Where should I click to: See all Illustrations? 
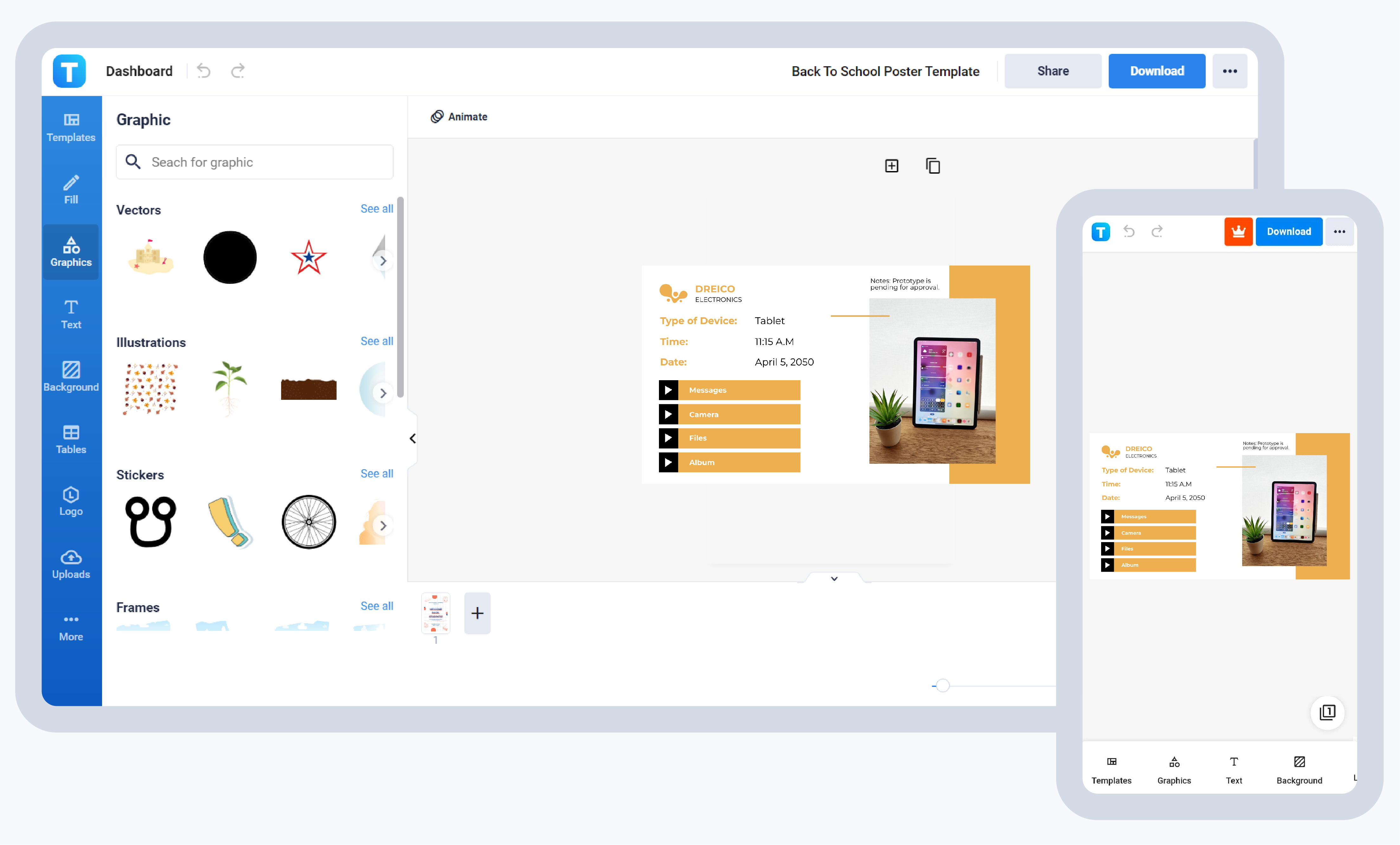coord(377,341)
